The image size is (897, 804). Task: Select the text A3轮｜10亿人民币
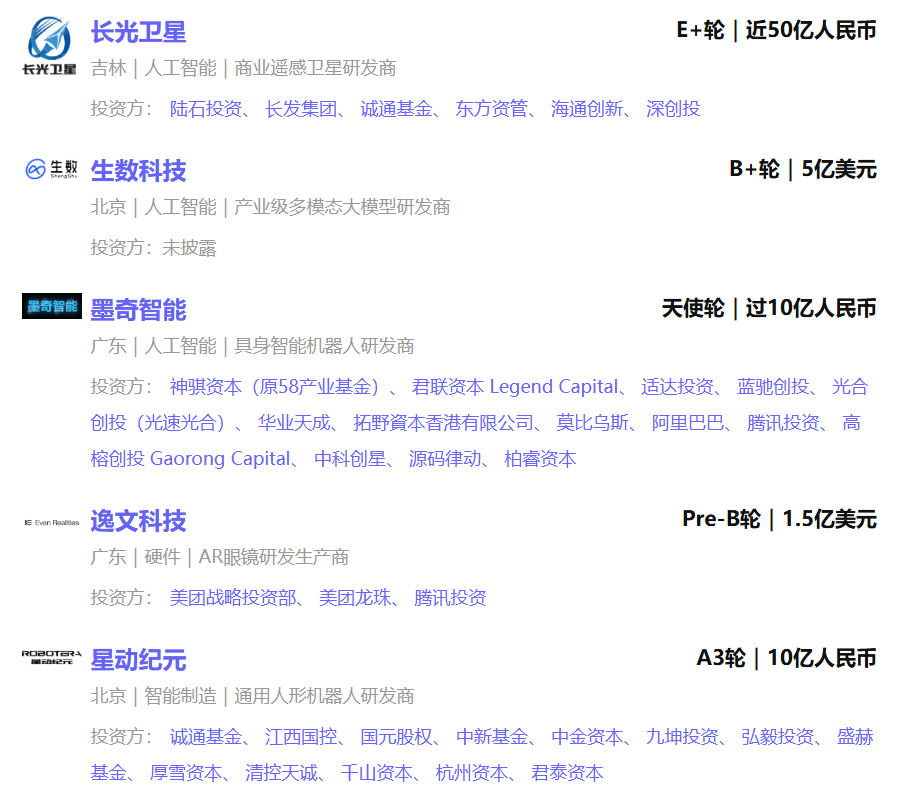787,659
